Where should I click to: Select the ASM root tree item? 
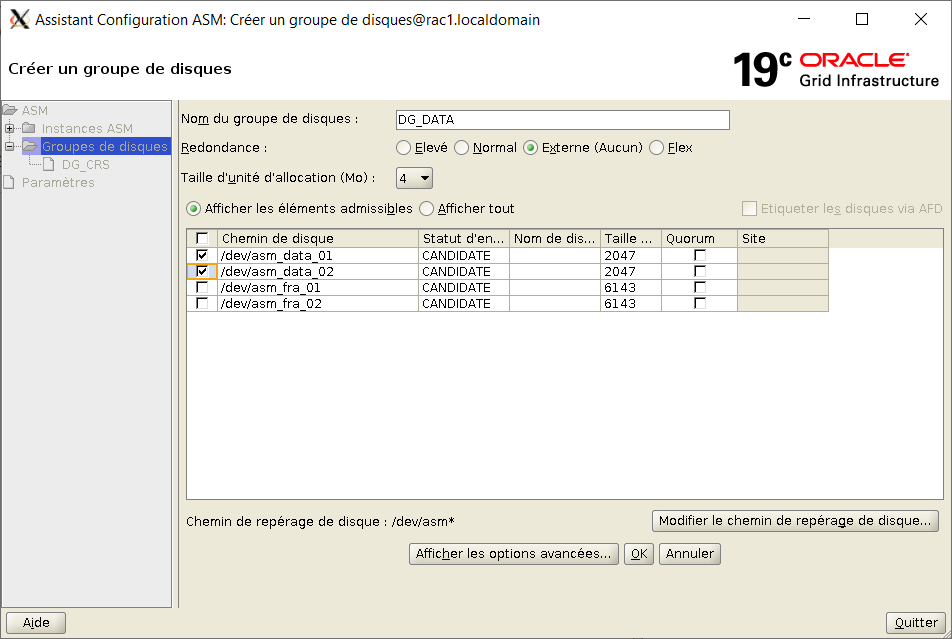[x=35, y=111]
